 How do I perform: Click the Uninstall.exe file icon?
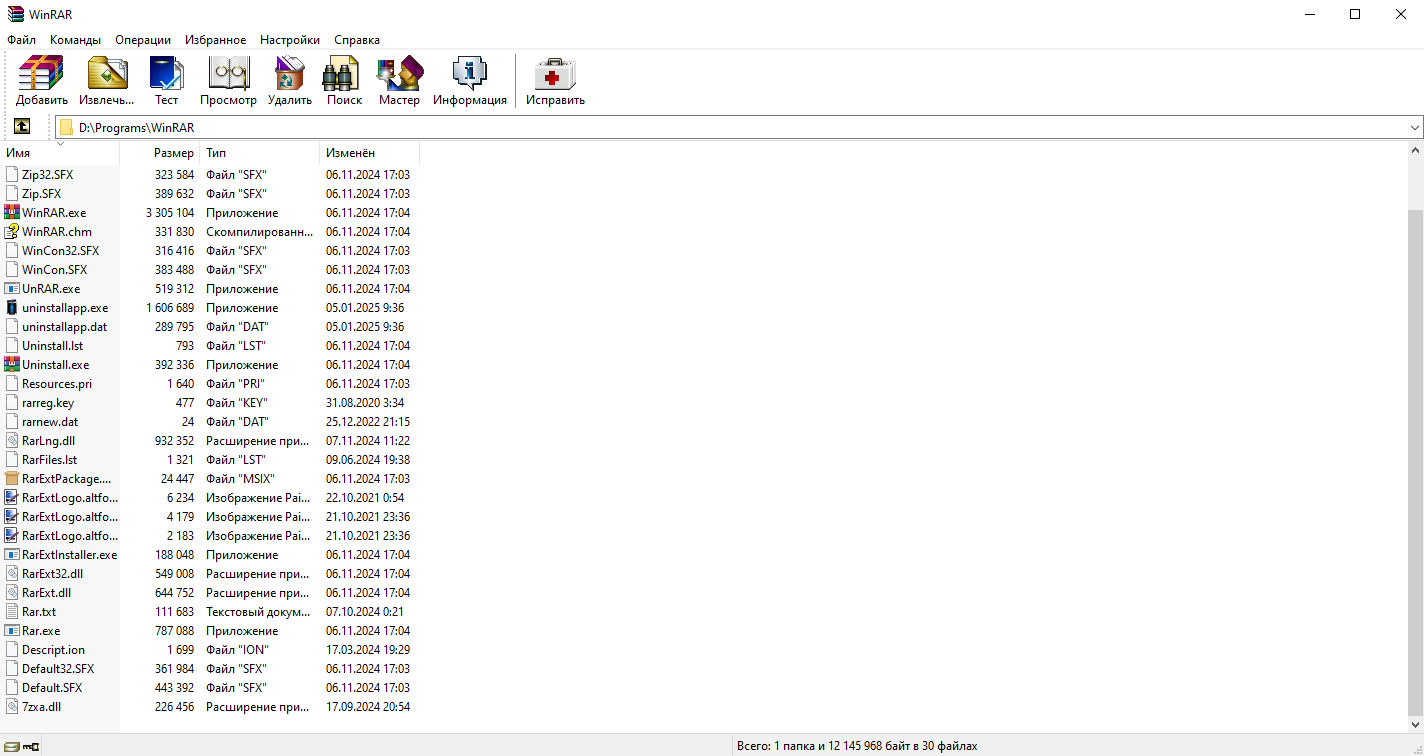[x=12, y=365]
